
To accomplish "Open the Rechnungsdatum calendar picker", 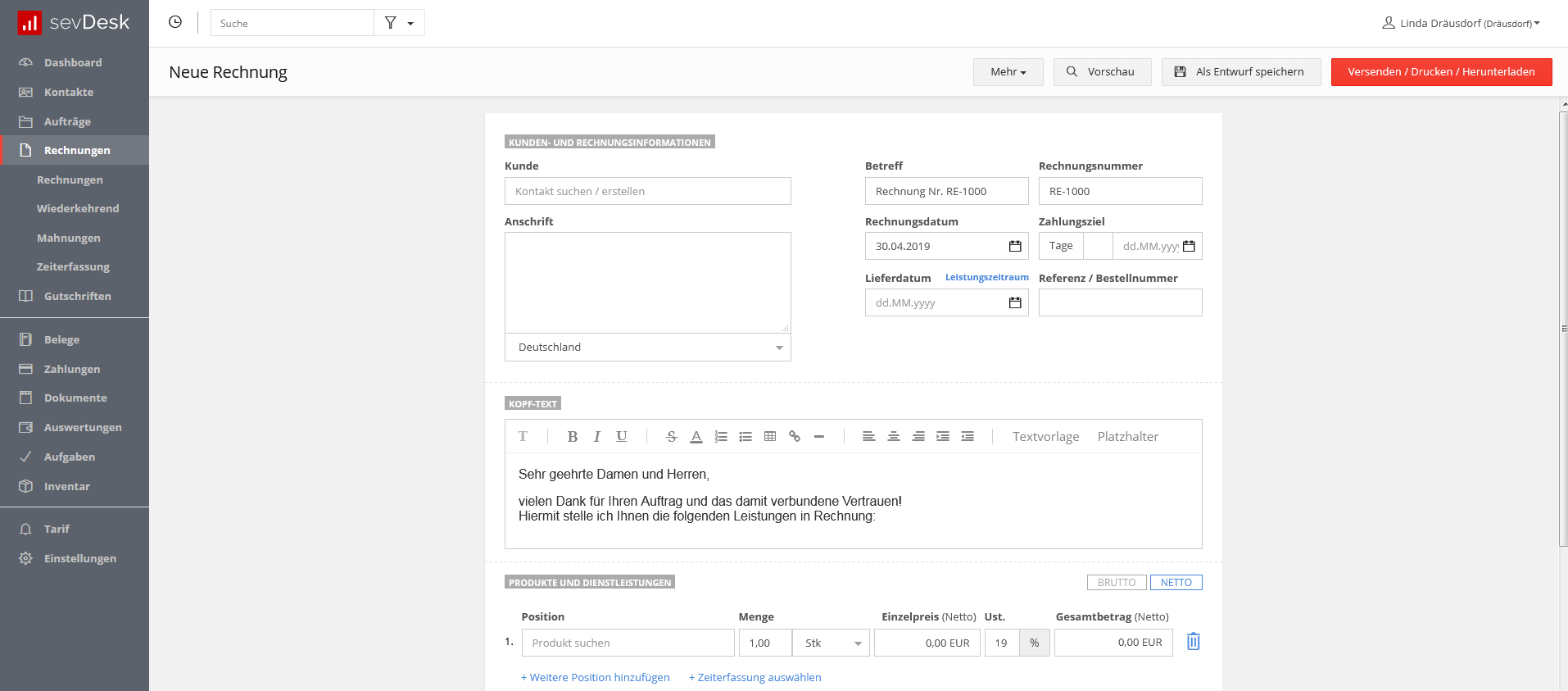I will 1014,246.
